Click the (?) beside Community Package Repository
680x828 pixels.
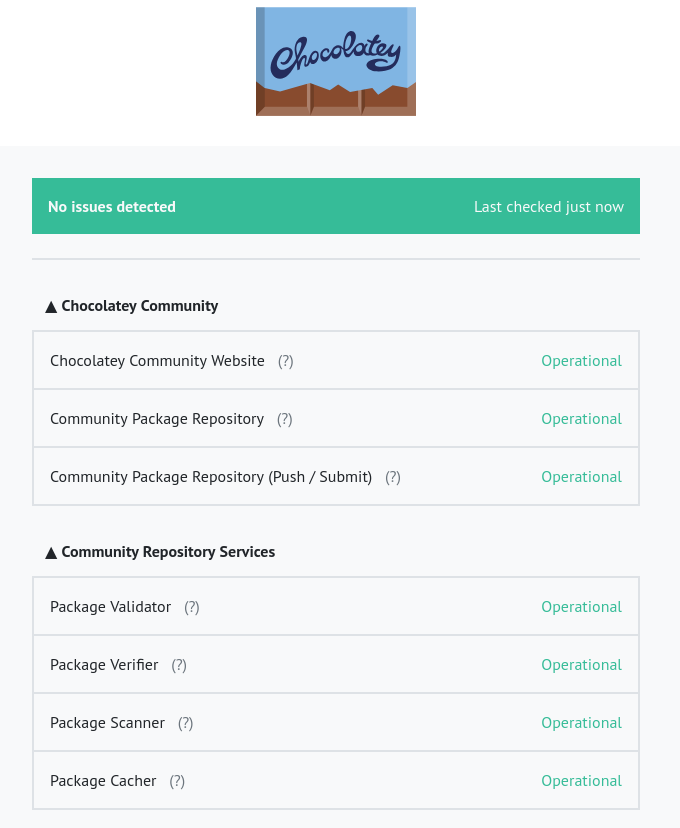tap(285, 419)
